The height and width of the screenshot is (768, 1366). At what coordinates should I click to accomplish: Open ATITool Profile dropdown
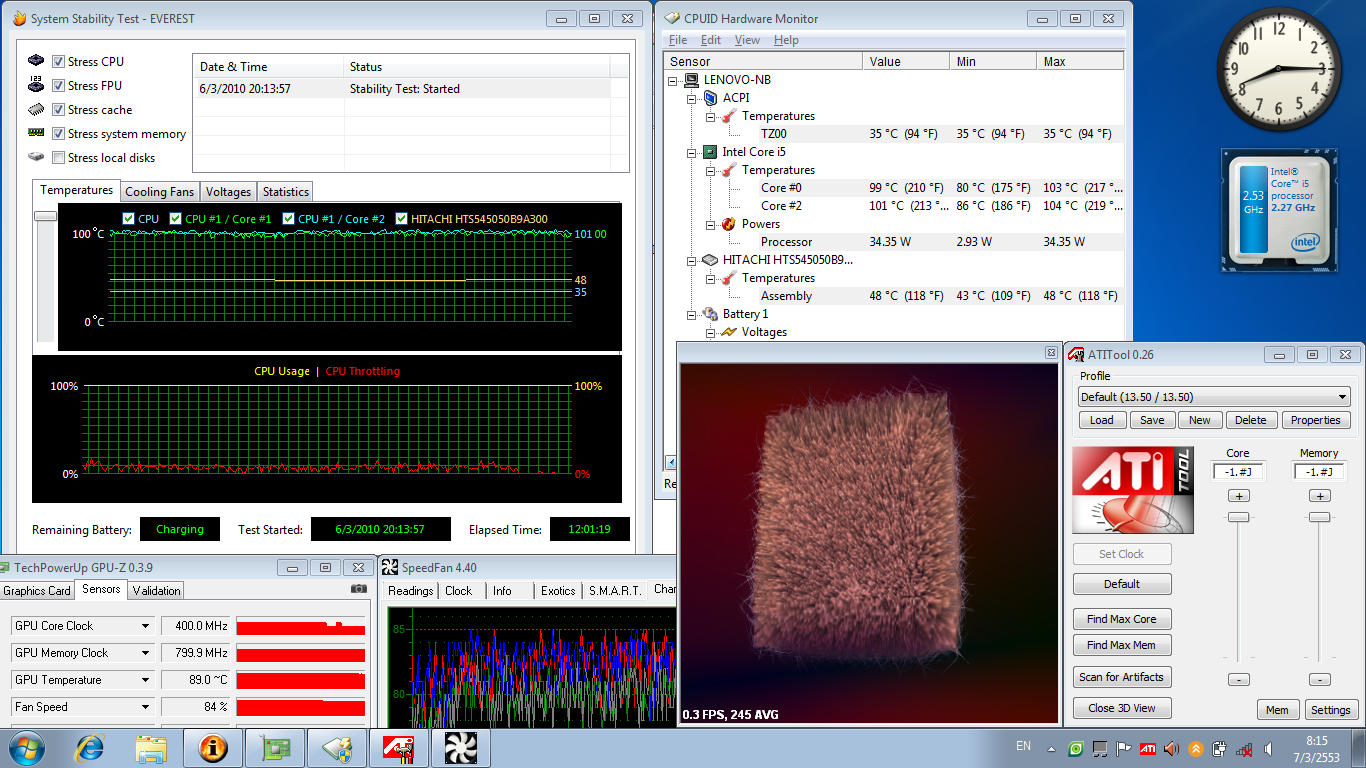(1215, 397)
